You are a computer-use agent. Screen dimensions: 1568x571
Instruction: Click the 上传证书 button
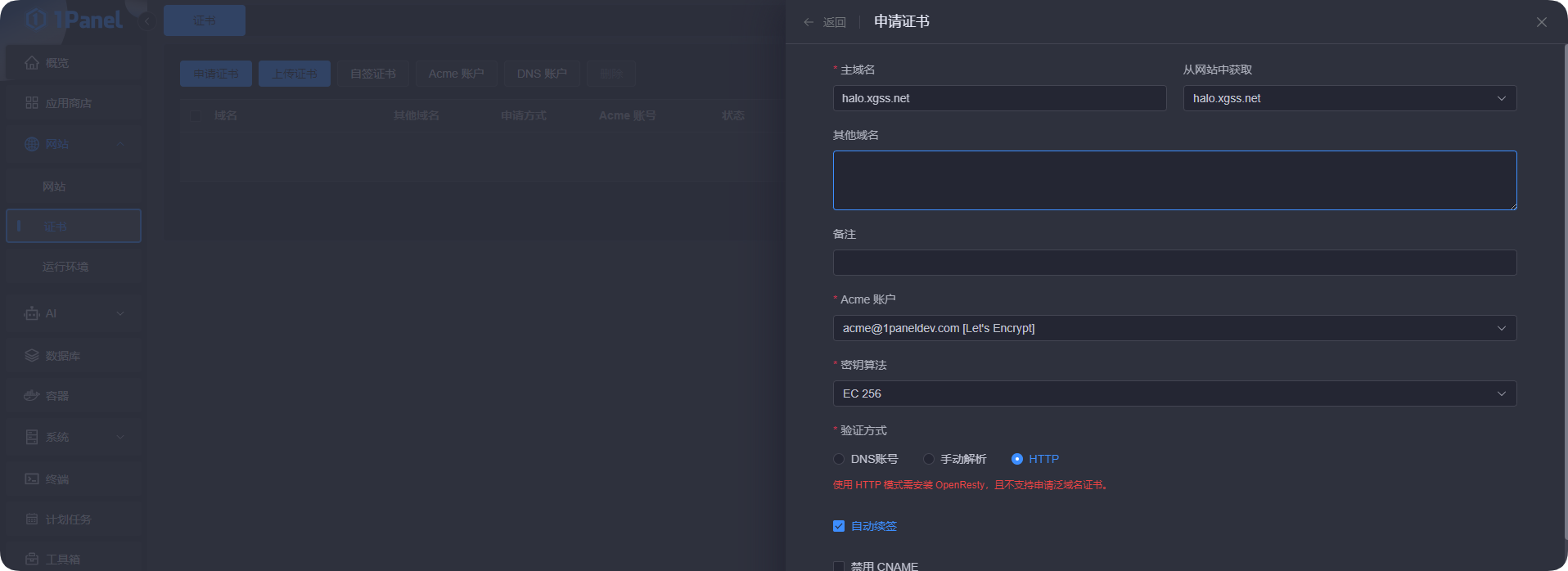(295, 74)
